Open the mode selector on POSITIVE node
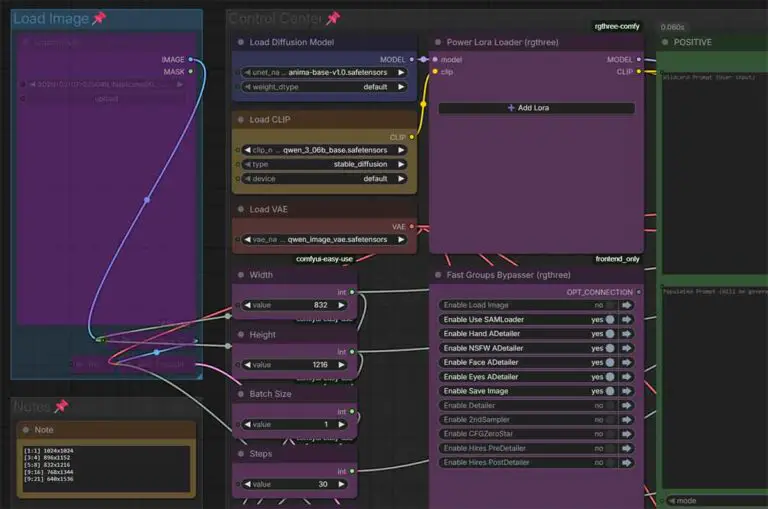Image resolution: width=768 pixels, height=509 pixels. [718, 501]
